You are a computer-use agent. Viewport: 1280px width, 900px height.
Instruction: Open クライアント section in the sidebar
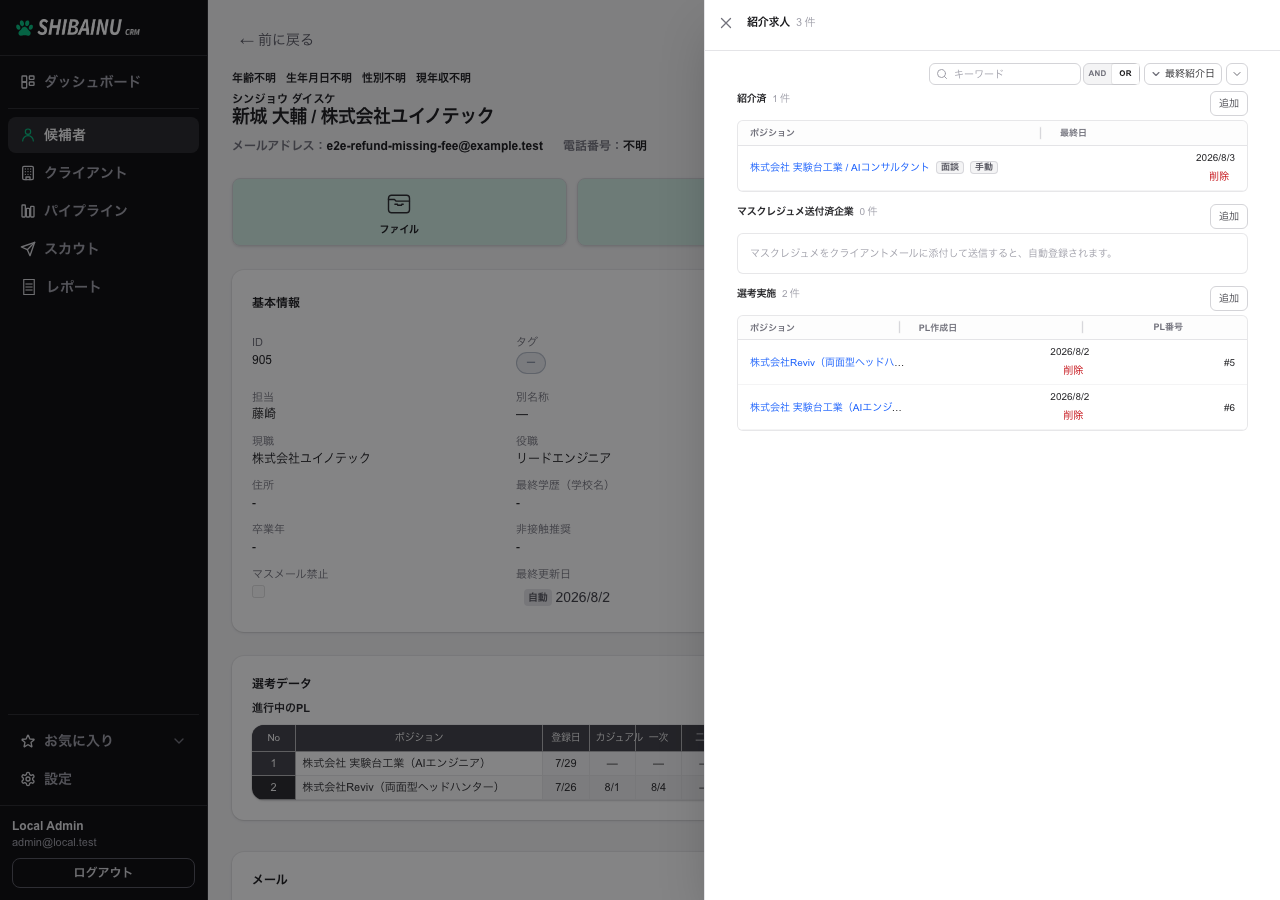pos(104,173)
